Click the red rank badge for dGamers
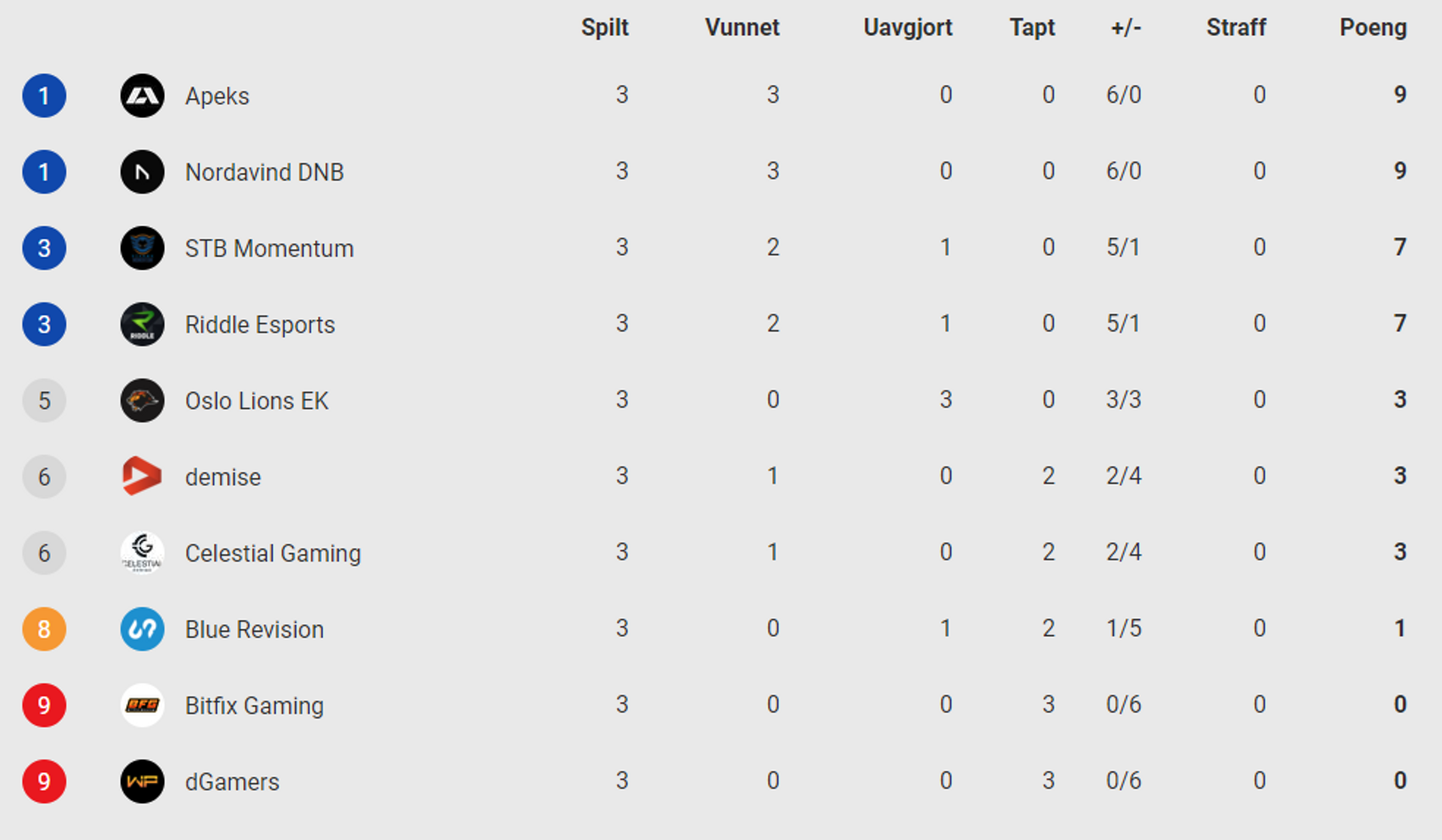Image resolution: width=1442 pixels, height=840 pixels. coord(44,782)
